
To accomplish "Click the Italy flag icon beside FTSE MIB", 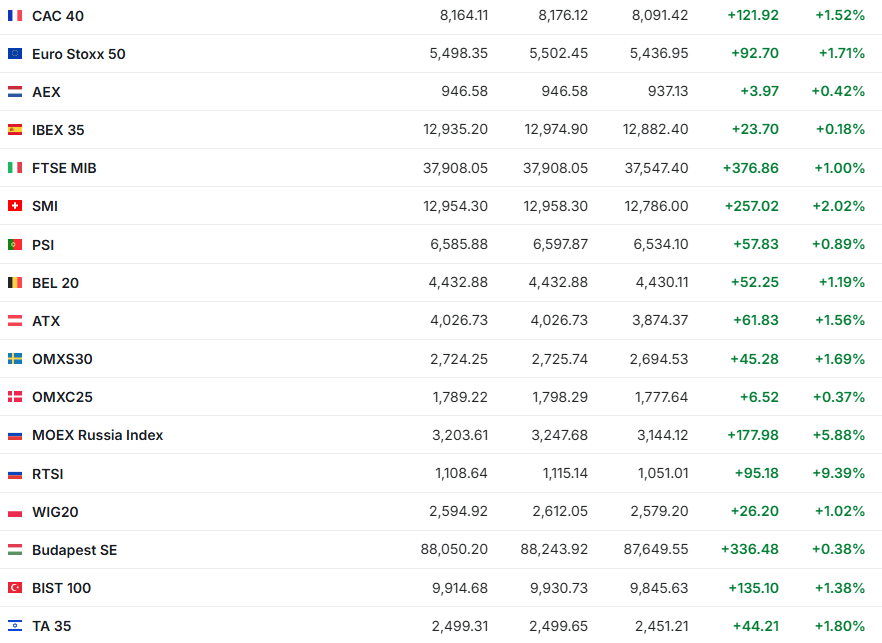I will coord(15,168).
